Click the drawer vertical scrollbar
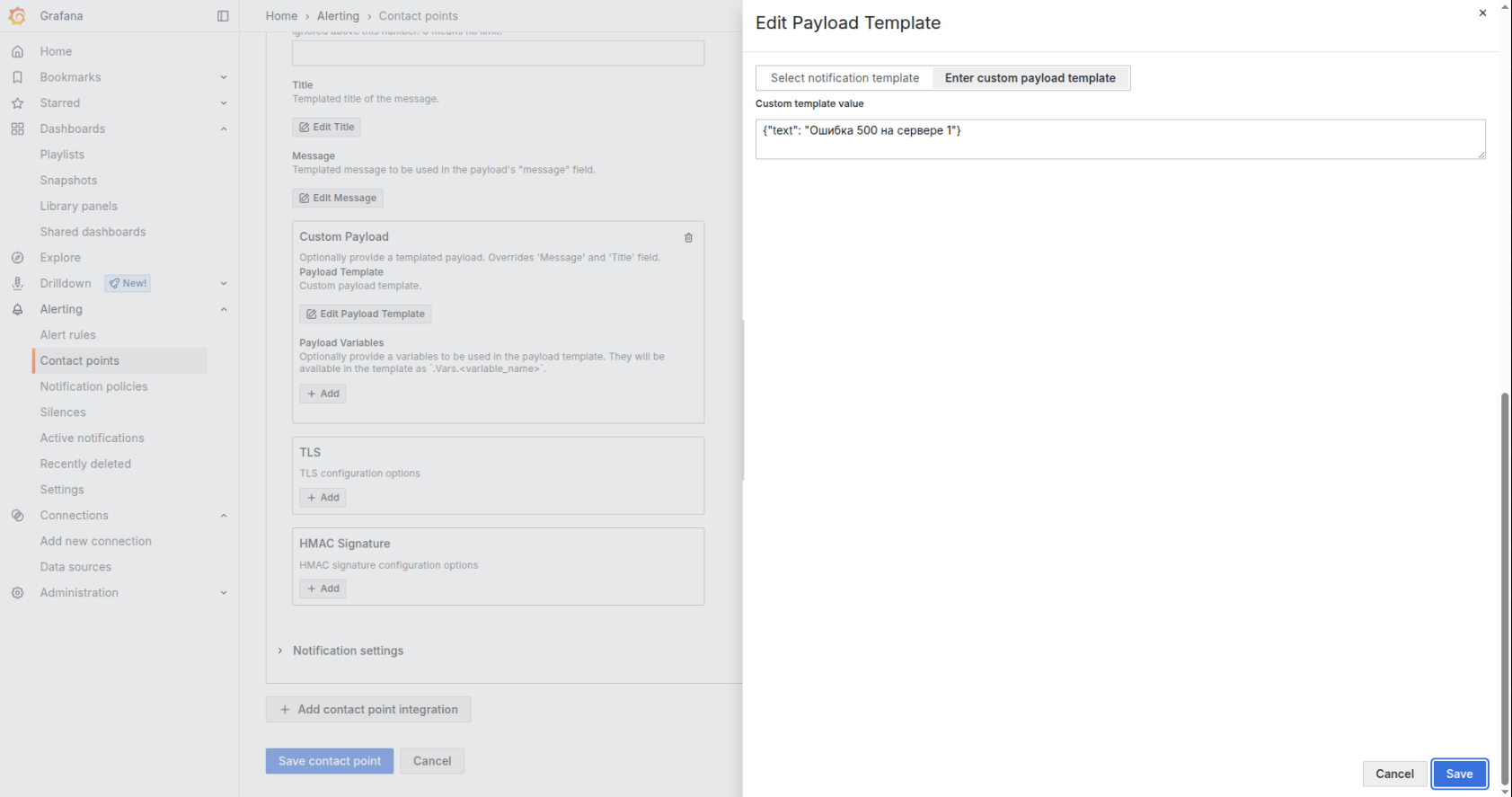Screen dimensions: 1512x797 point(1505,589)
